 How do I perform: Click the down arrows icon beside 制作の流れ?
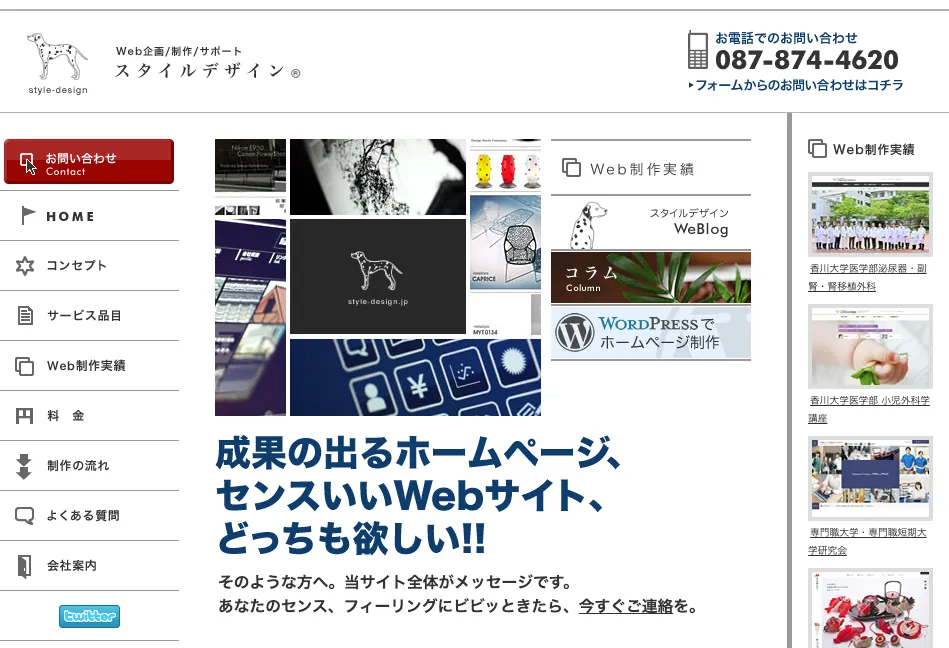pyautogui.click(x=24, y=466)
